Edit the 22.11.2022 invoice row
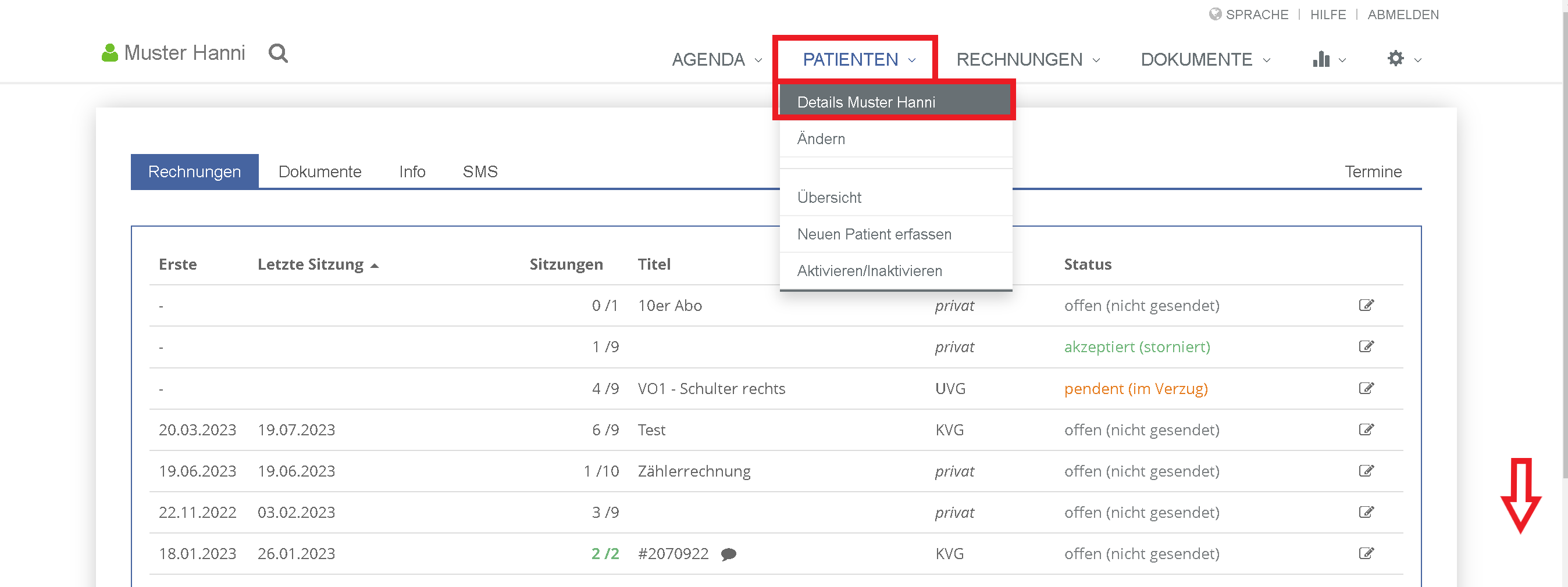This screenshot has height=587, width=1568. (x=1366, y=512)
